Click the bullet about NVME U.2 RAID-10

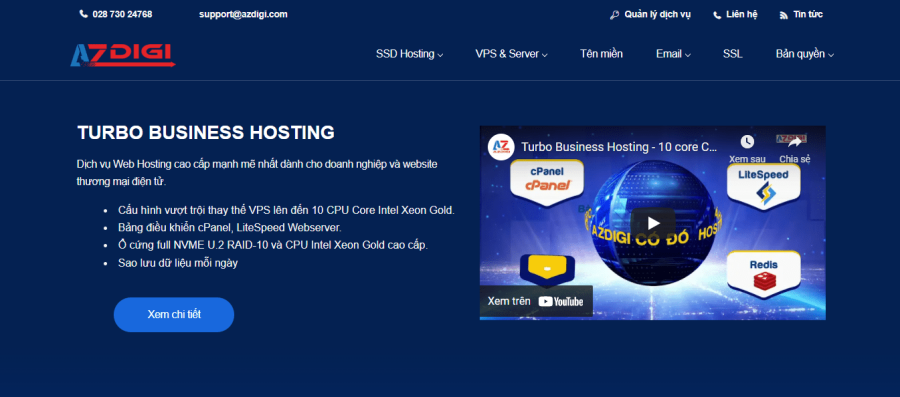(273, 245)
